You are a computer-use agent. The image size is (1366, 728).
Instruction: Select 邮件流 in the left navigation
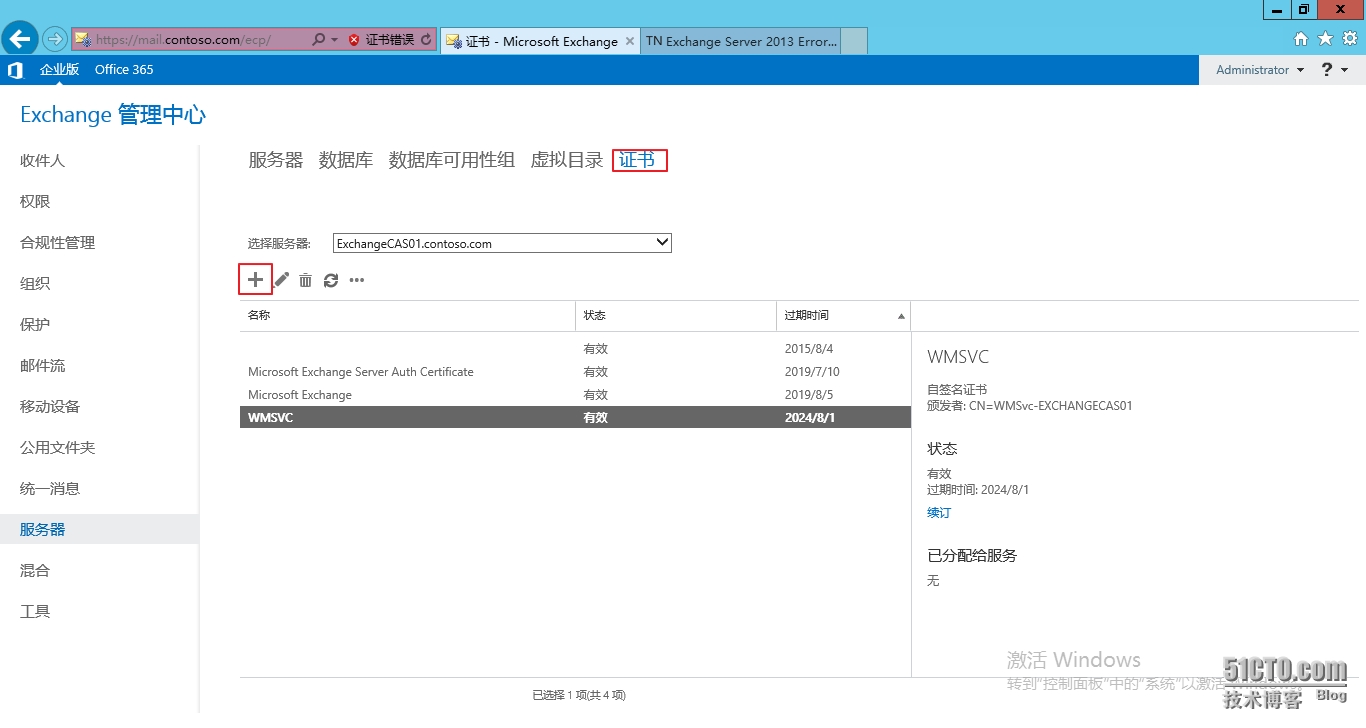click(41, 365)
